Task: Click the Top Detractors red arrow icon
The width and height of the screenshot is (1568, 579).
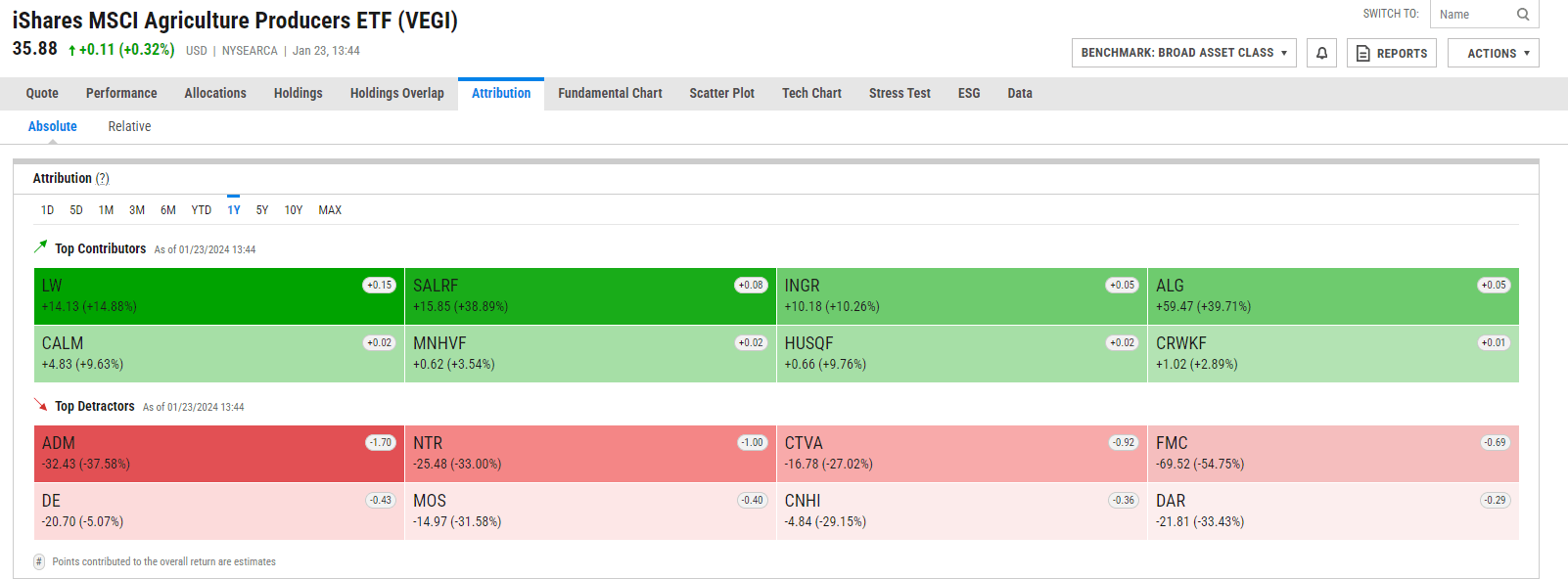Action: click(x=40, y=404)
